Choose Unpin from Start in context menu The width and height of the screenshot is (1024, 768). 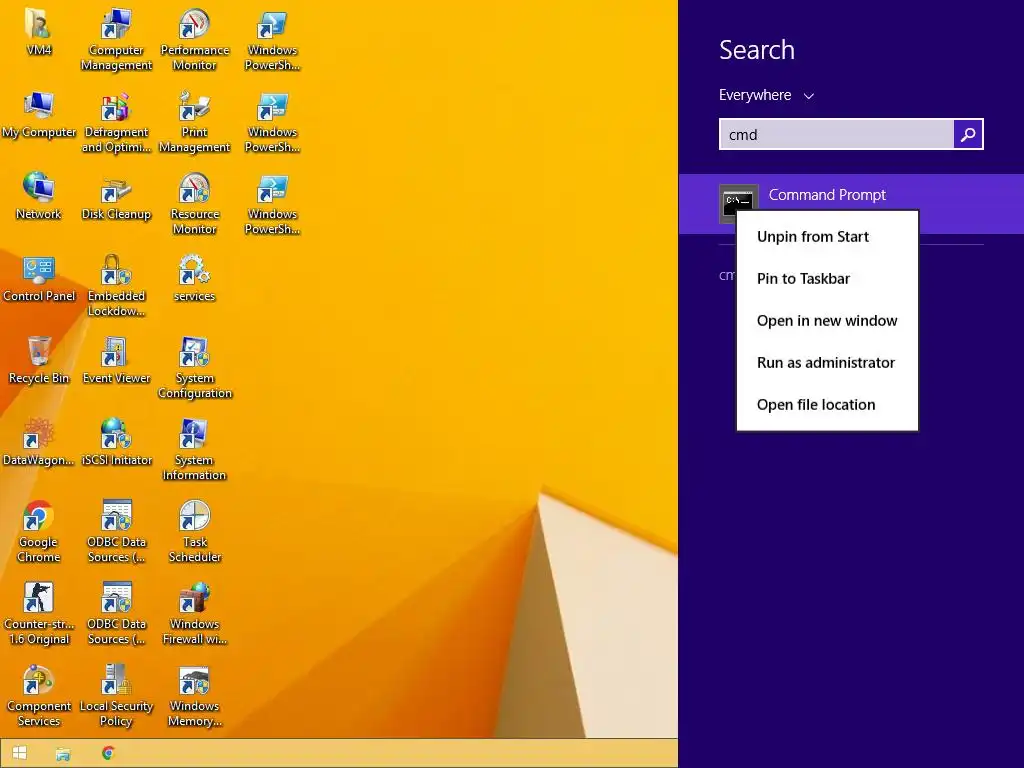click(x=827, y=236)
